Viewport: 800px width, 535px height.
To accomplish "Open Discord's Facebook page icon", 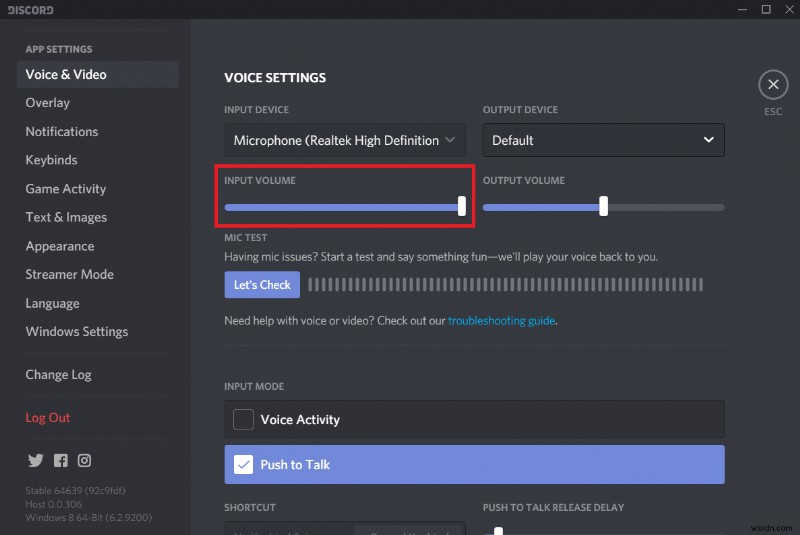I will (61, 461).
